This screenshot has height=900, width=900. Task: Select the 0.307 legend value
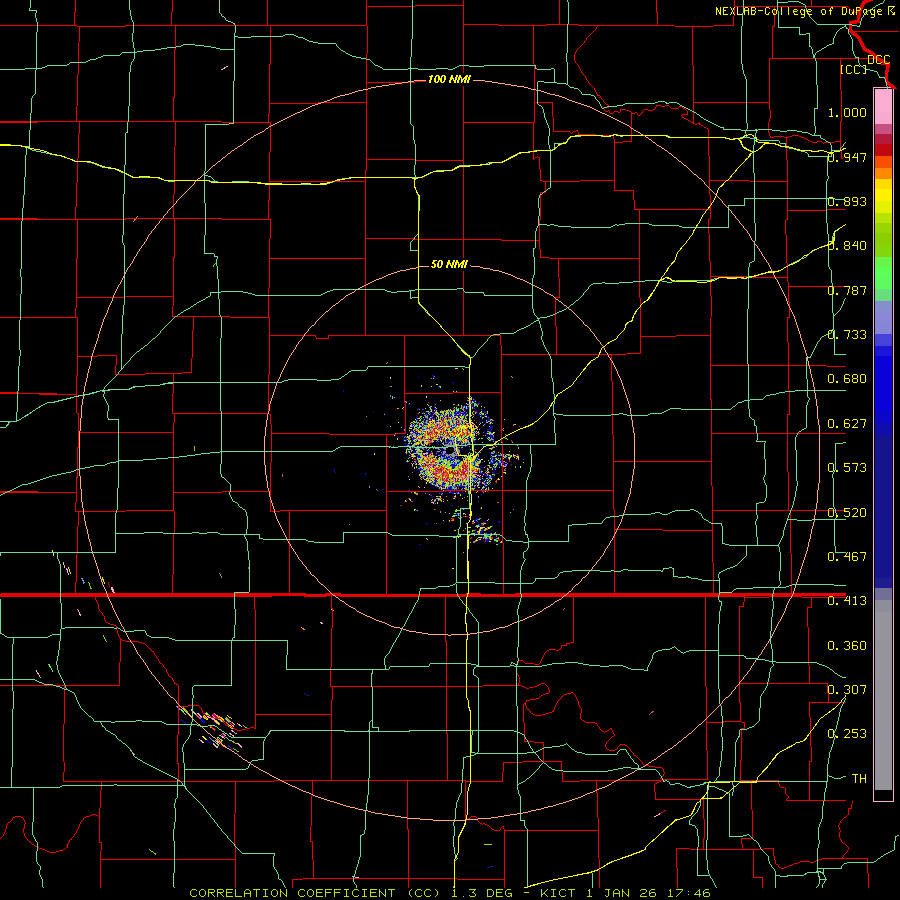[x=847, y=690]
